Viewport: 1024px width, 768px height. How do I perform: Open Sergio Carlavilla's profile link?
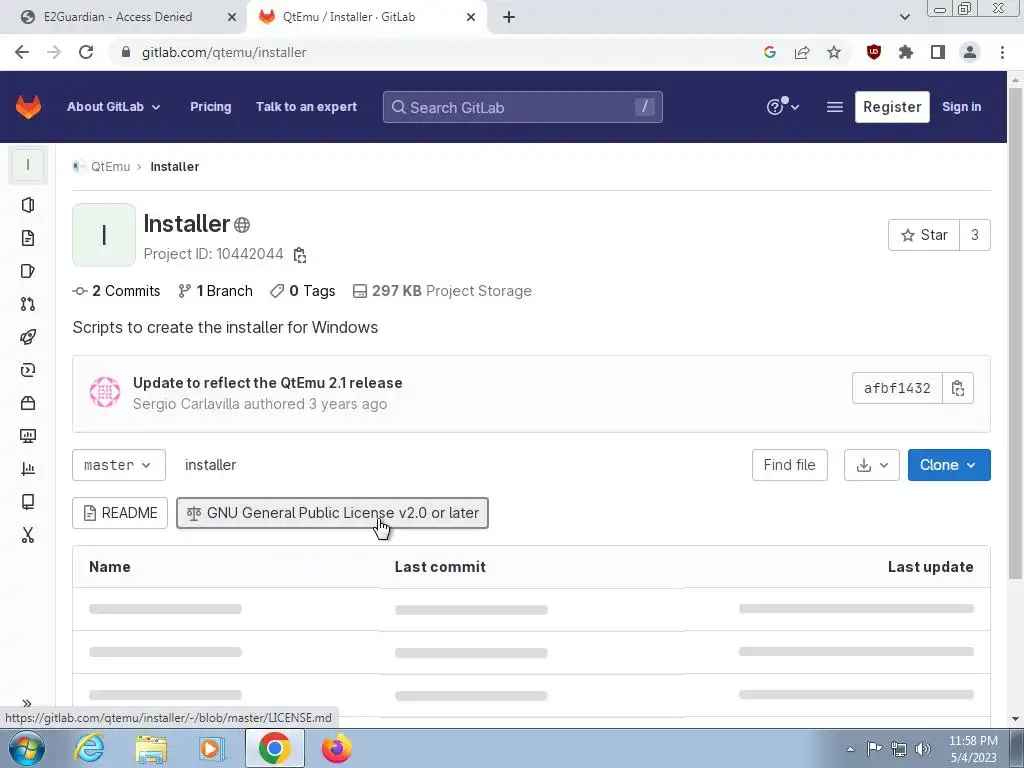tap(186, 404)
